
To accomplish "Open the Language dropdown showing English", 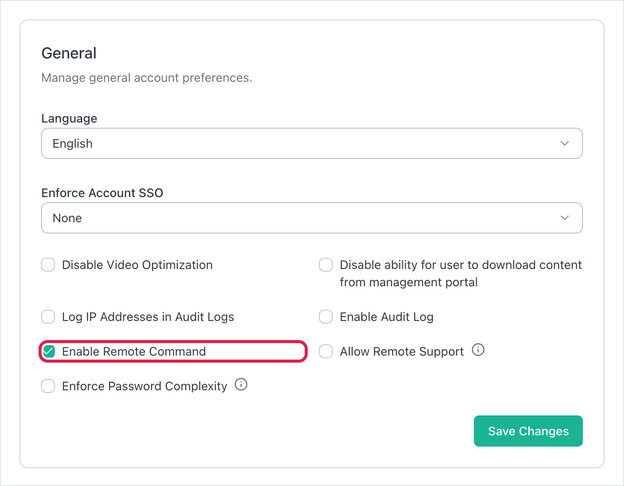I will click(312, 143).
